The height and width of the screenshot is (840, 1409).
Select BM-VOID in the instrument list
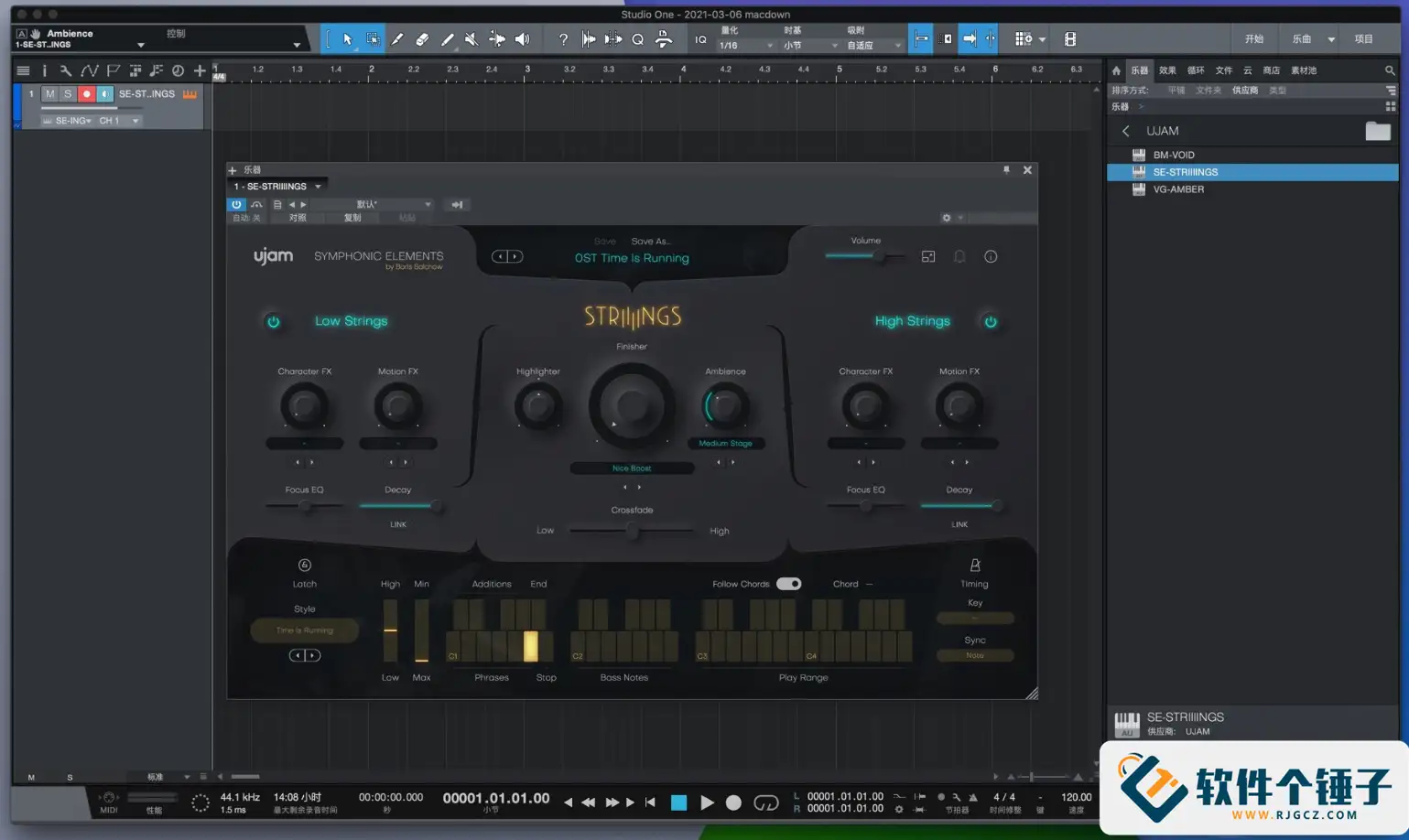pos(1252,155)
